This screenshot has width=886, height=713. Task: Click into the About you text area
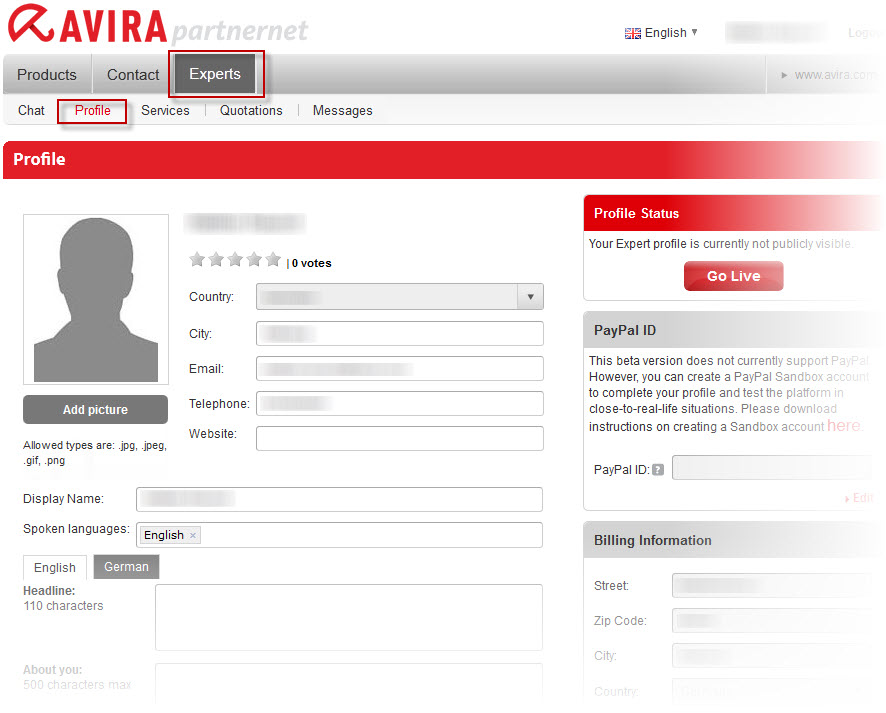tap(349, 684)
